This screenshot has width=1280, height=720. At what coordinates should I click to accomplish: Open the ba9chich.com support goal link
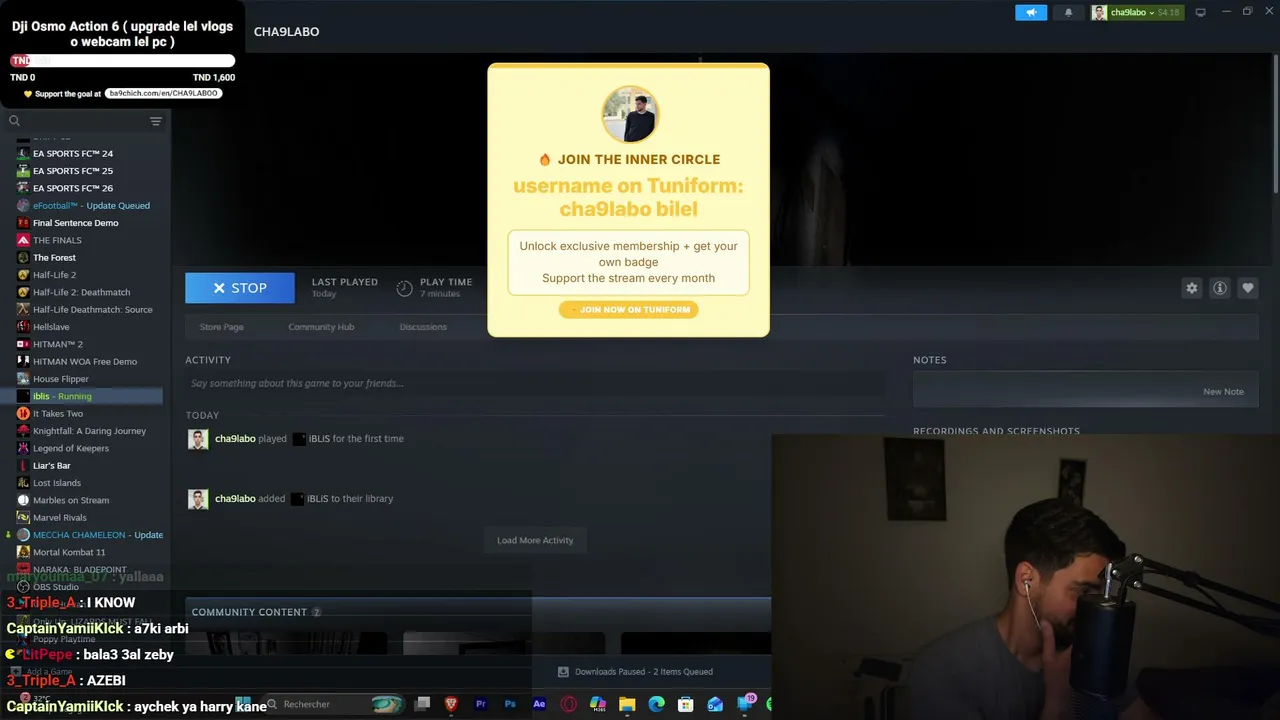pyautogui.click(x=163, y=93)
